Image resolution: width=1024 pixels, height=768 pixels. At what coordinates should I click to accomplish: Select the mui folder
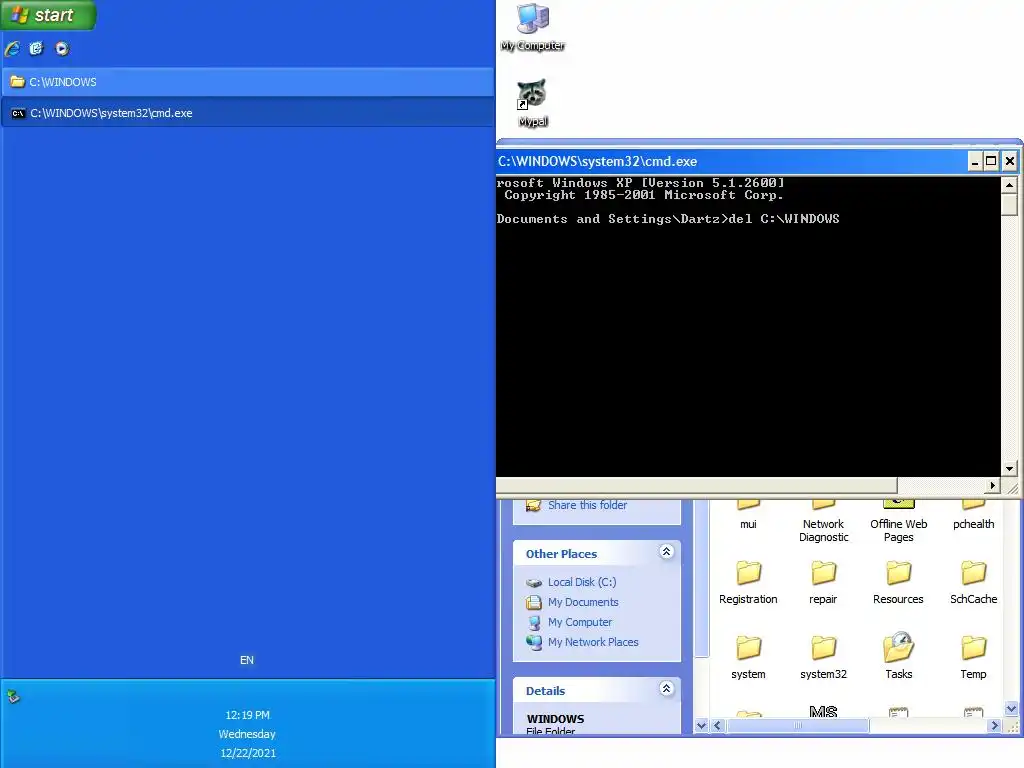[748, 515]
